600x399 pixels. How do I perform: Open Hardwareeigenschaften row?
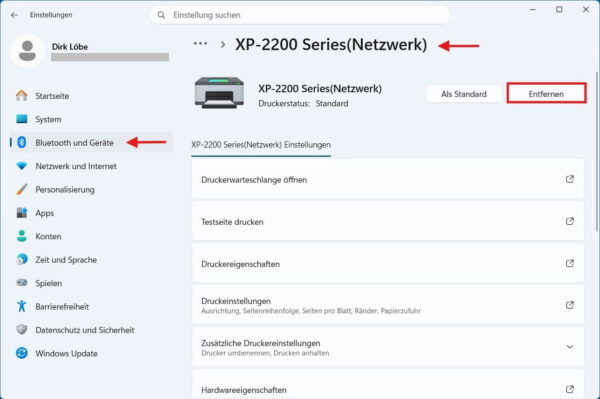coord(388,384)
